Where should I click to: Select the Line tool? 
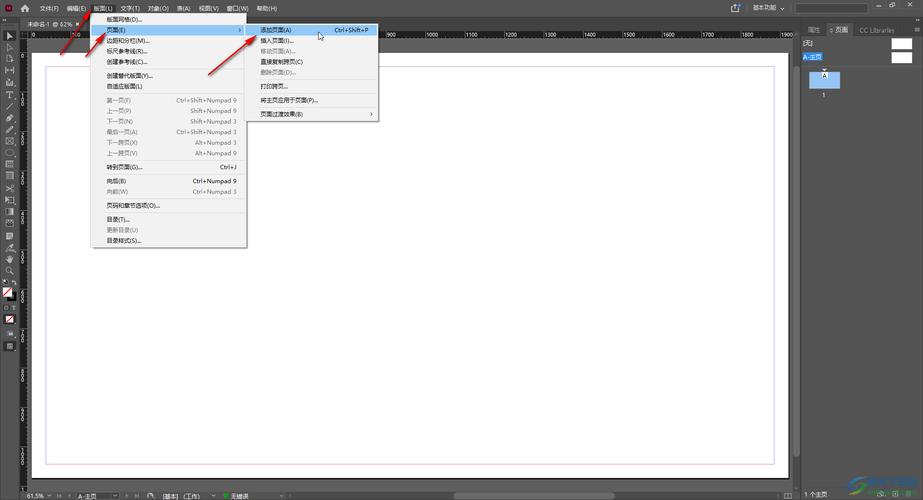(x=9, y=107)
